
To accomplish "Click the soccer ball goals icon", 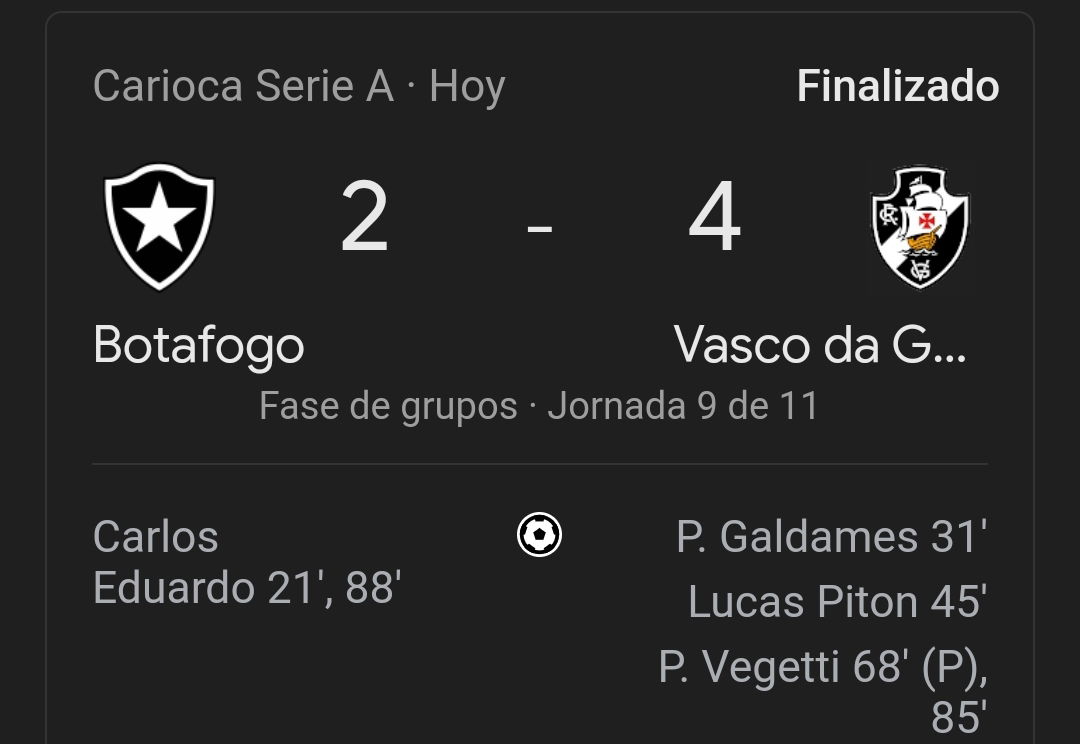I will pyautogui.click(x=539, y=535).
